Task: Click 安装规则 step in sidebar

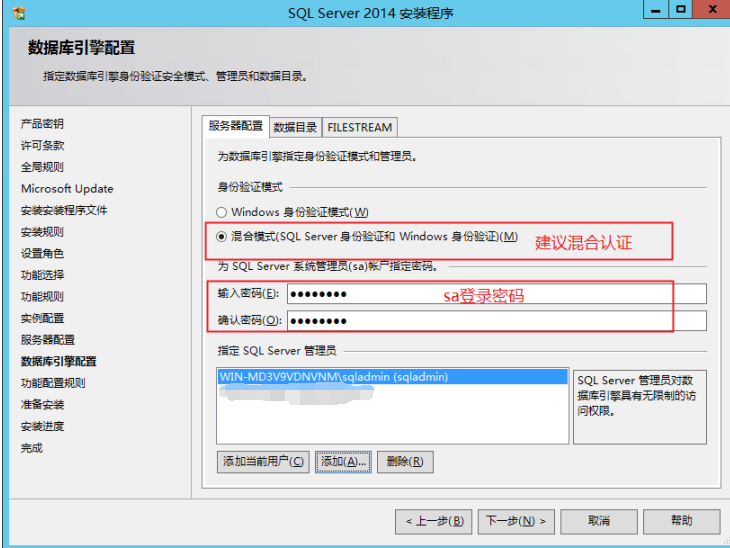Action: 42,232
